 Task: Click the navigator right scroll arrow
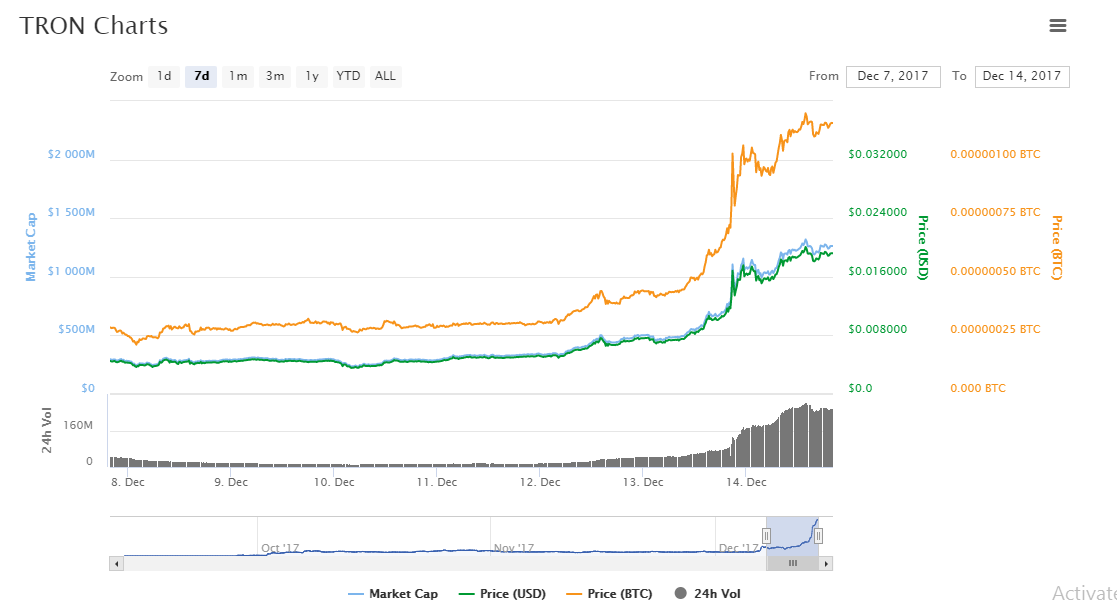pyautogui.click(x=826, y=563)
